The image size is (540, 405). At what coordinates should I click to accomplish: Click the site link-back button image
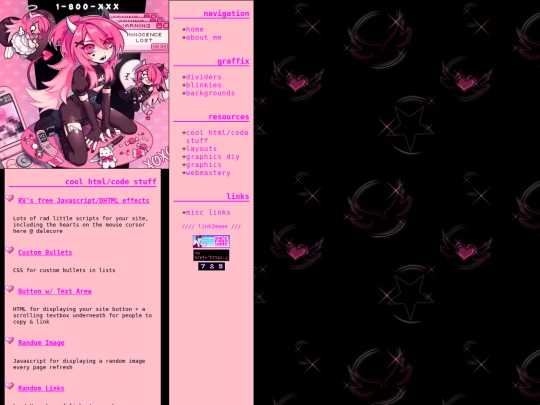[x=211, y=241]
